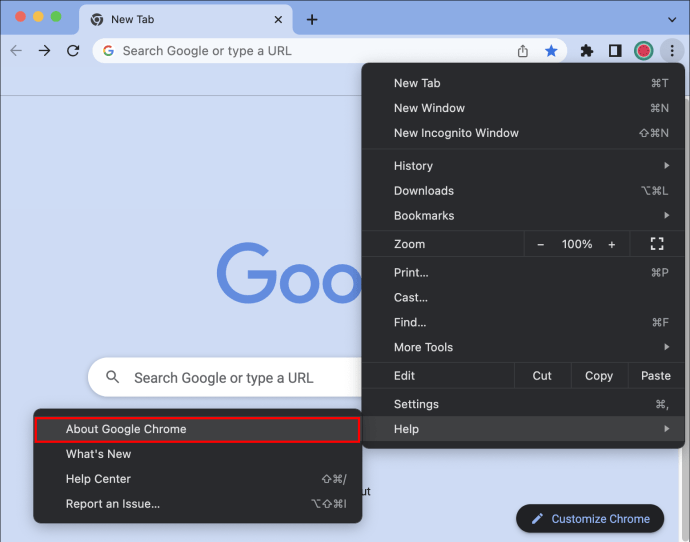The image size is (690, 542).
Task: Click the 100% zoom value
Action: [577, 244]
